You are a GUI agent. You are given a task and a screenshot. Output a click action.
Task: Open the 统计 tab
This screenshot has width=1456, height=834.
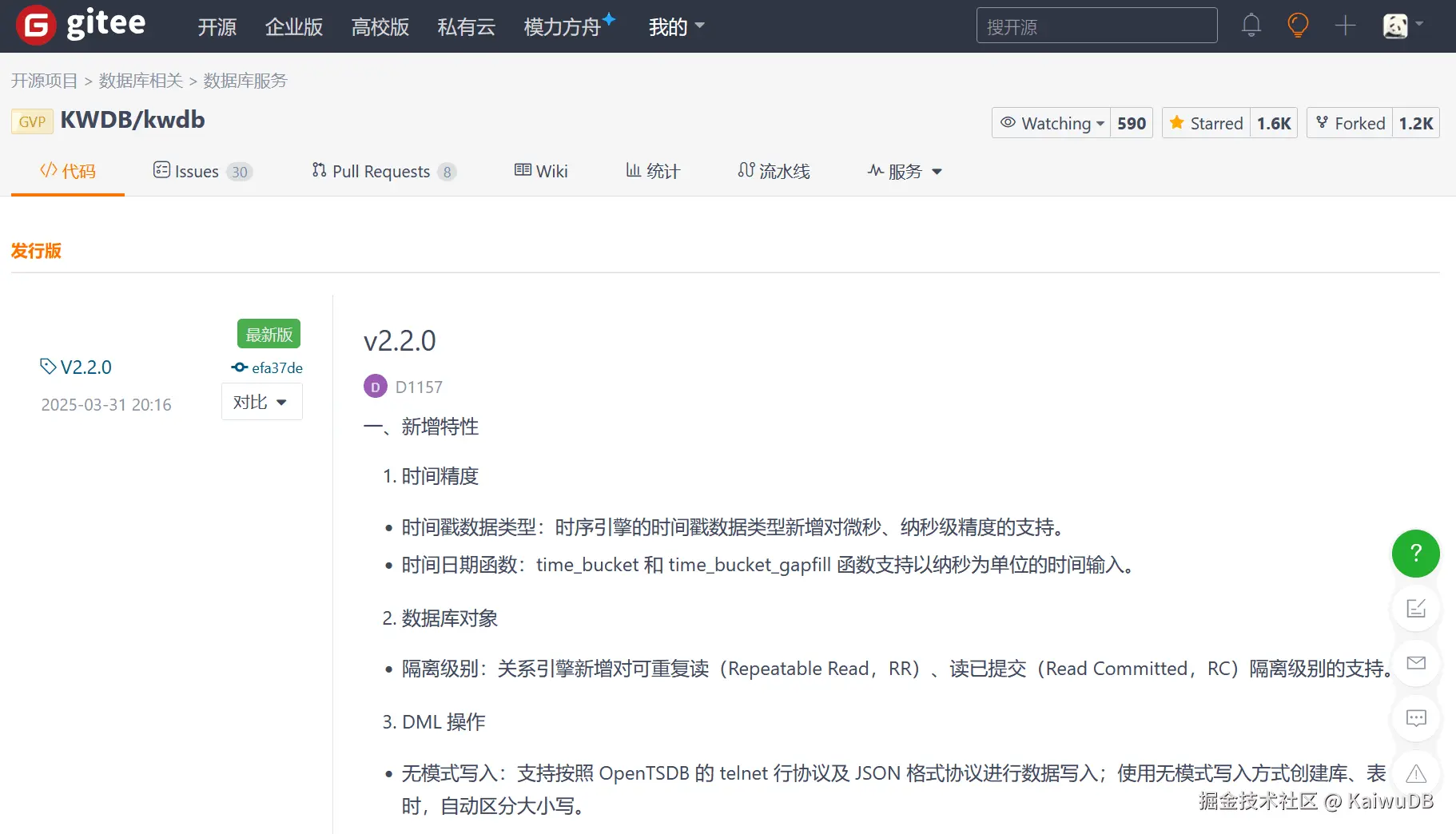click(653, 171)
